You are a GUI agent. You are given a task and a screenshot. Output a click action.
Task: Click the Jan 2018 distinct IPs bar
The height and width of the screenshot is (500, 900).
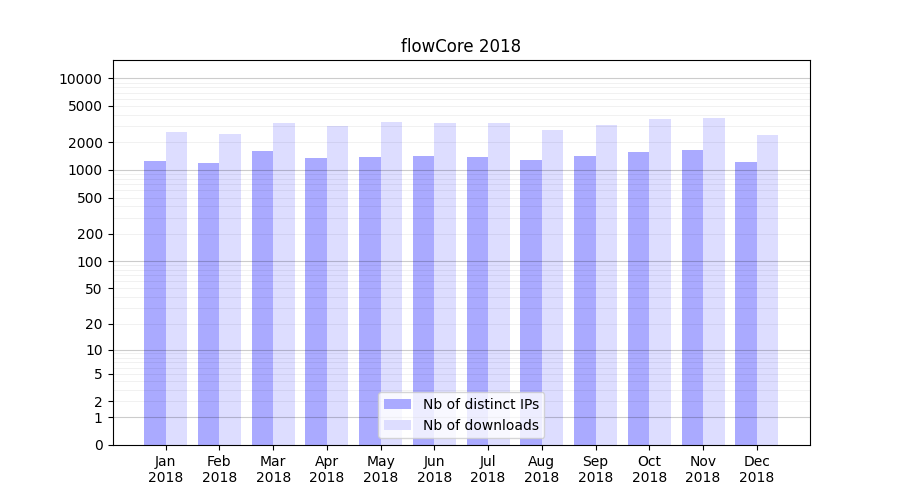155,300
